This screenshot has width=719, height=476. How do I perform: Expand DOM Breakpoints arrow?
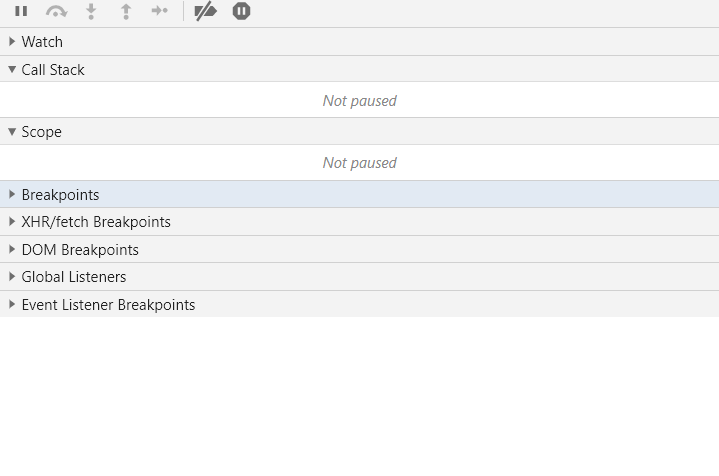coord(12,250)
